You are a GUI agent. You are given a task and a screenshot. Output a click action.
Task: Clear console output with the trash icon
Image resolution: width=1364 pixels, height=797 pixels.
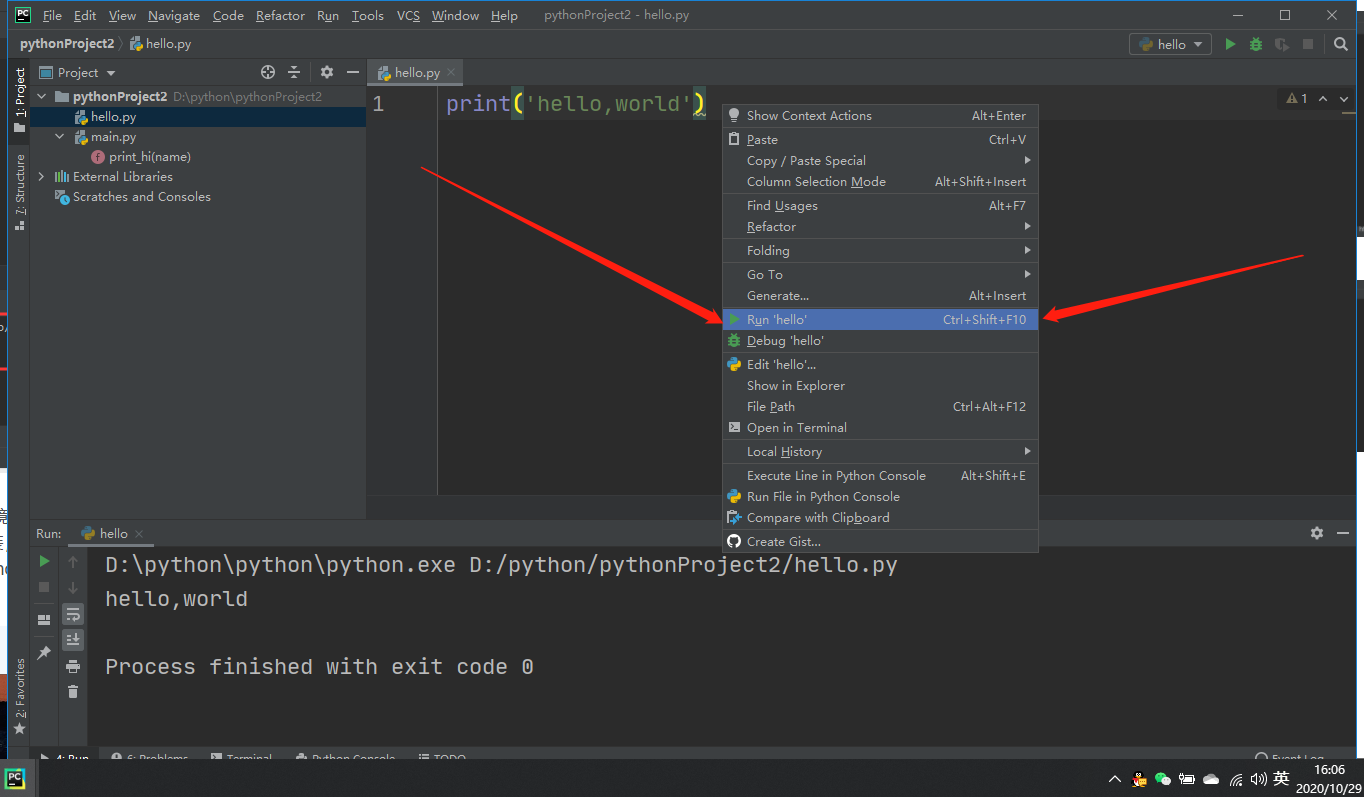click(73, 691)
